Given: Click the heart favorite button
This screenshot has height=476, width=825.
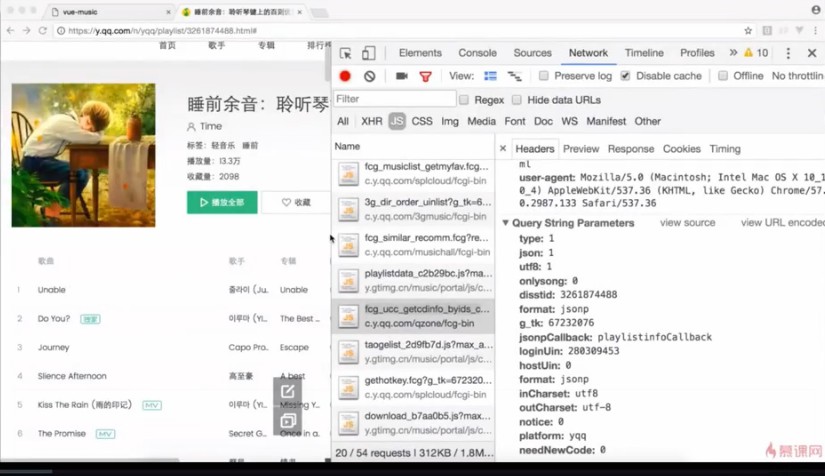Looking at the screenshot, I should 296,202.
